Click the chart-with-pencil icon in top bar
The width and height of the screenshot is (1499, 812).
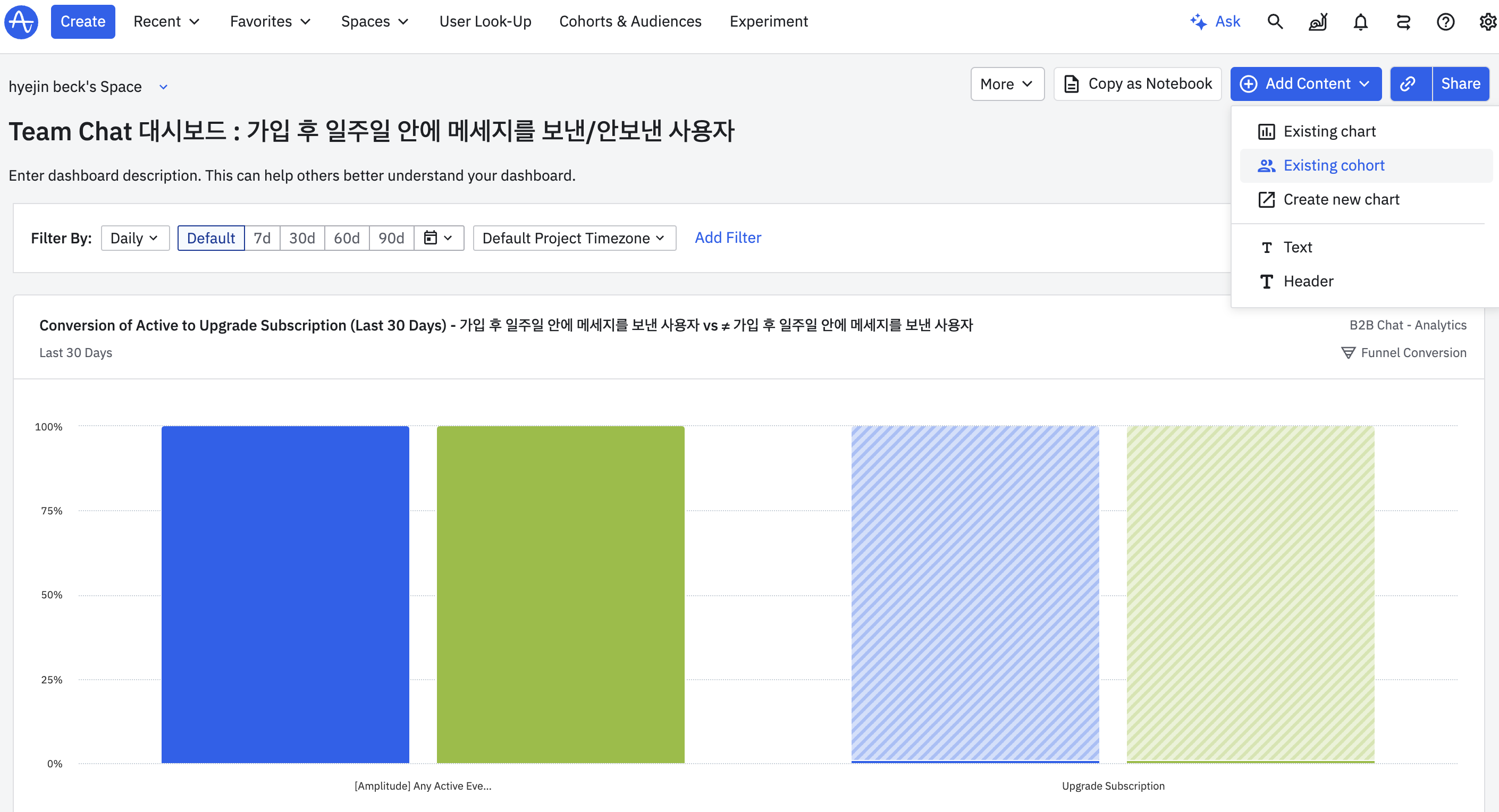(x=1317, y=22)
